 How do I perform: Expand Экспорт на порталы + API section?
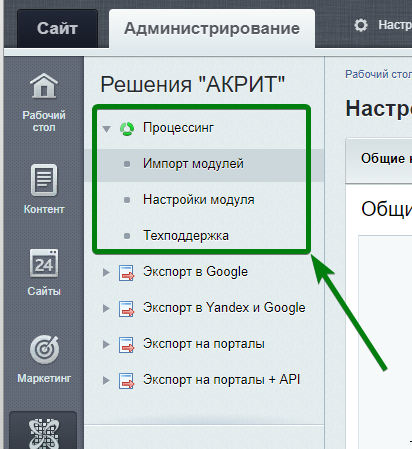click(106, 380)
